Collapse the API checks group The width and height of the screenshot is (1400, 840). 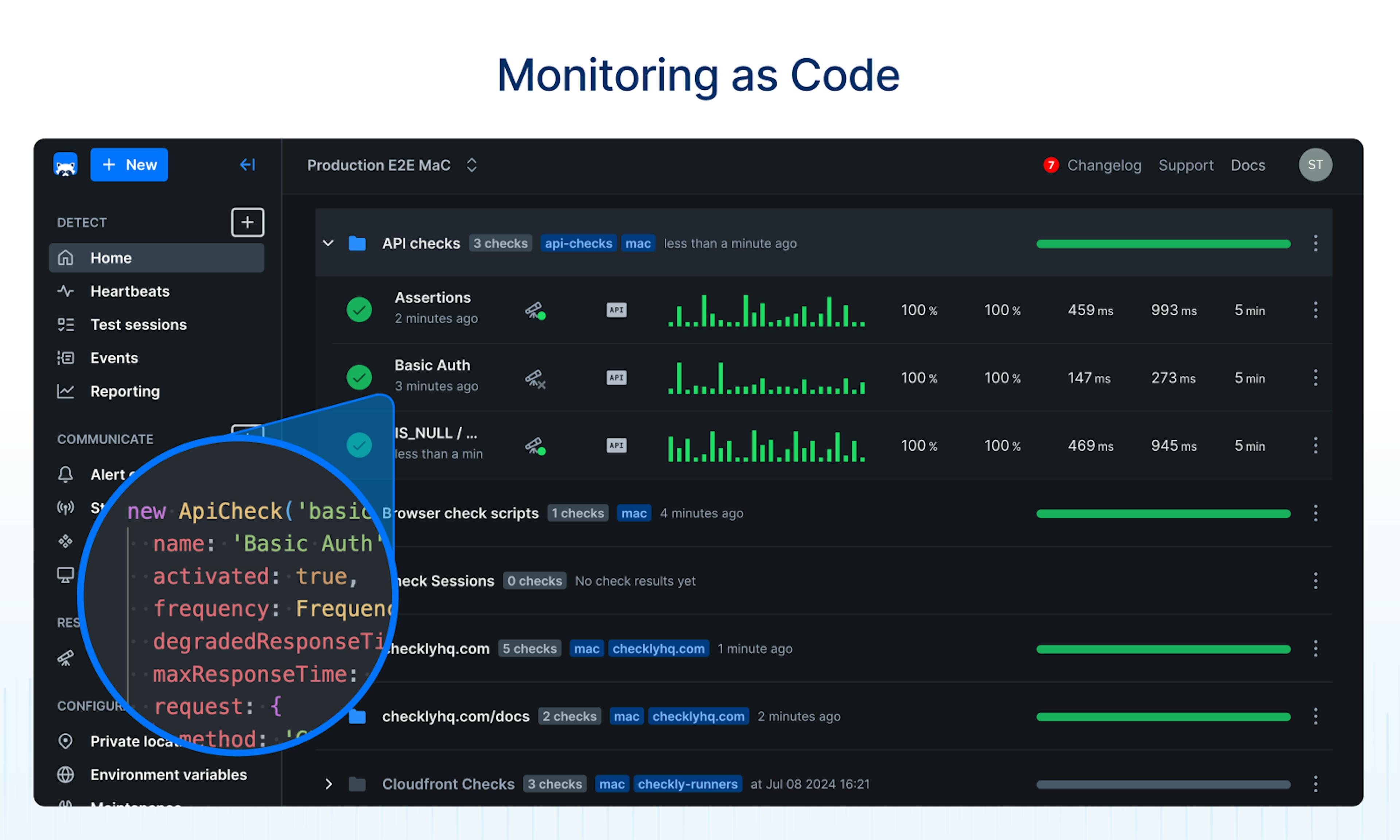click(328, 244)
